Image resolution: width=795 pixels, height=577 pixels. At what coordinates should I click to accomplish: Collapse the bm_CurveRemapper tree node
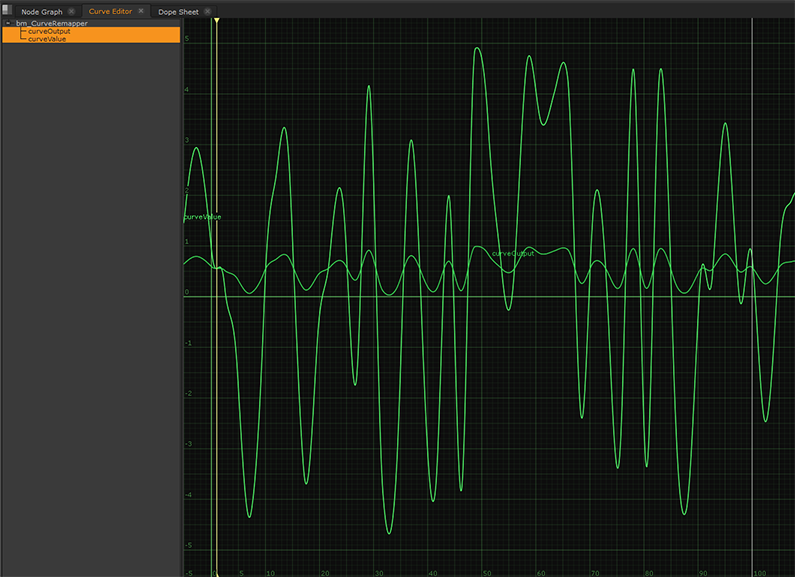coord(8,23)
